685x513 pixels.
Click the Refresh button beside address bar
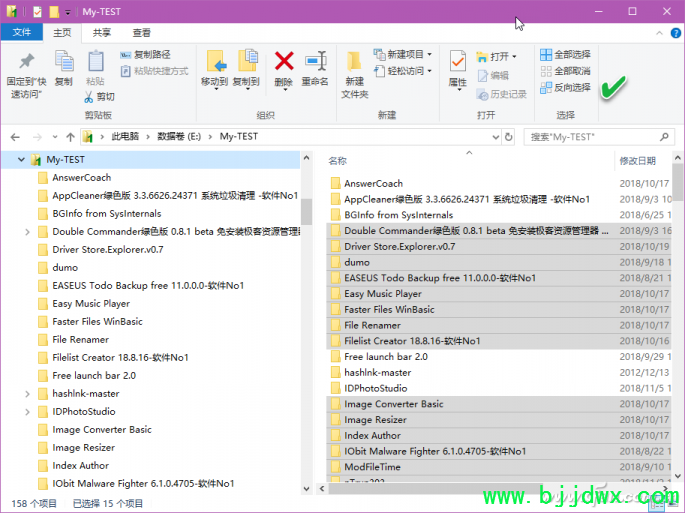point(509,137)
